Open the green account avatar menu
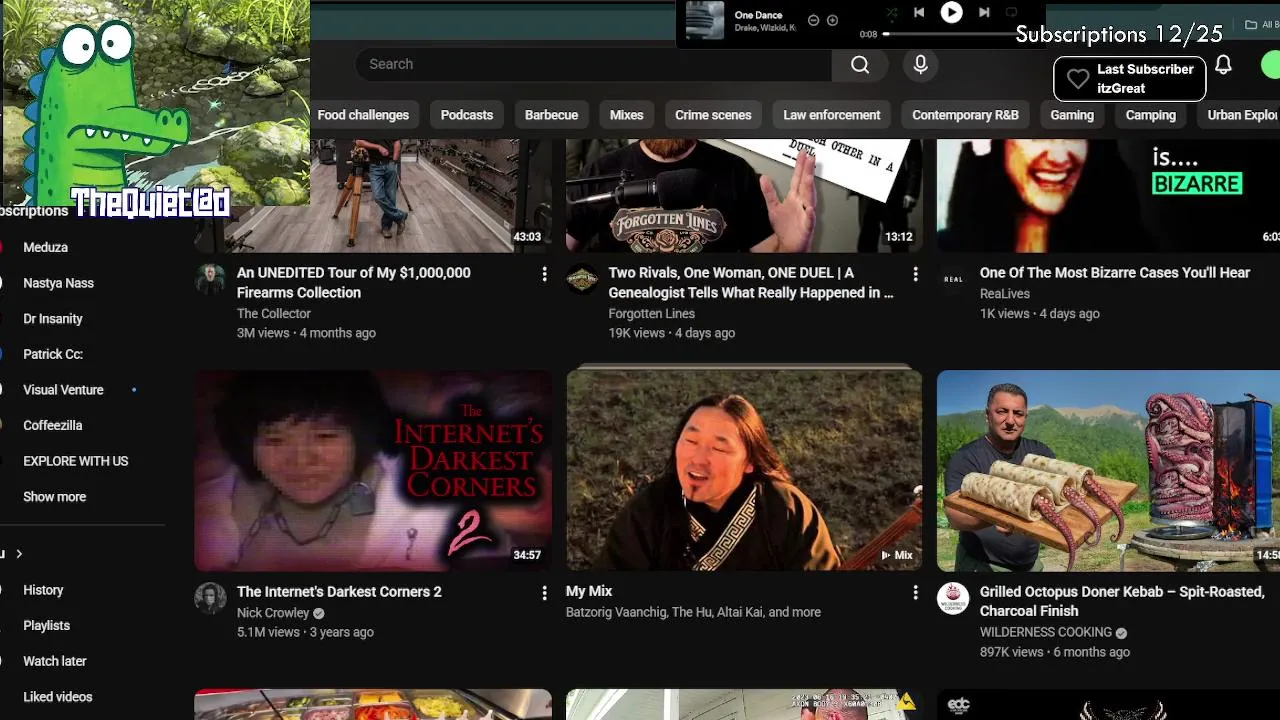This screenshot has width=1280, height=720. [1271, 65]
